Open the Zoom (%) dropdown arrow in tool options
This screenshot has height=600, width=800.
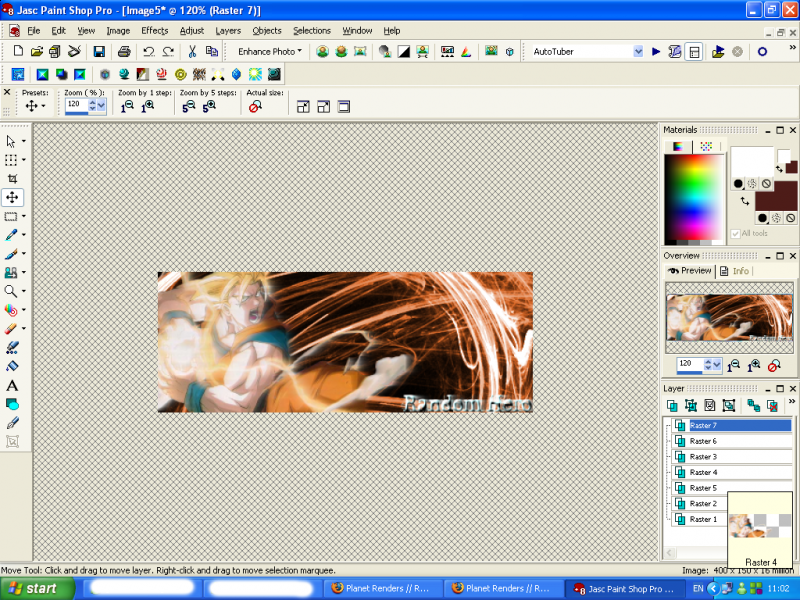click(x=101, y=106)
